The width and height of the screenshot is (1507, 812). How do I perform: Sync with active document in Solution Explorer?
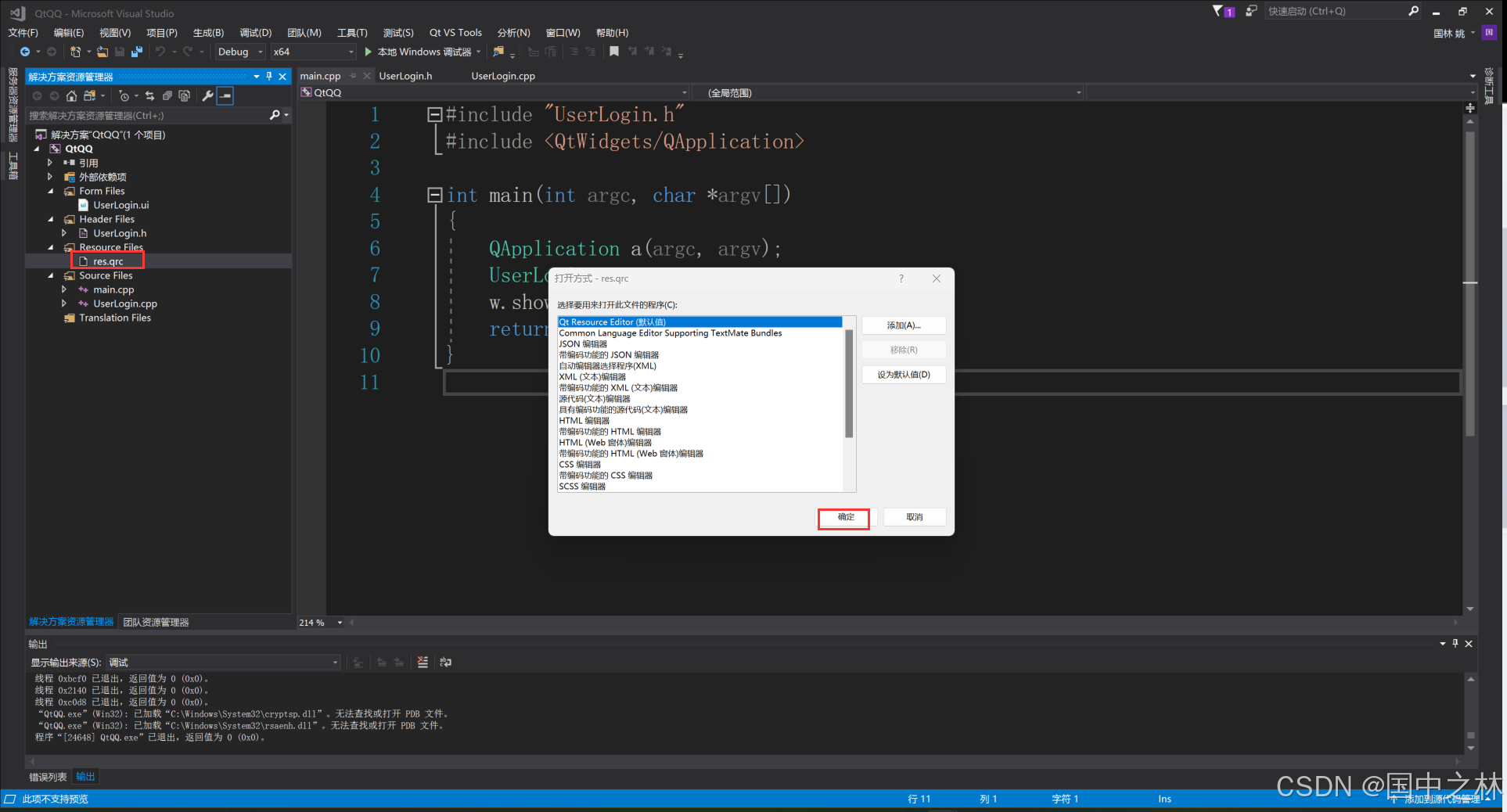click(x=149, y=95)
